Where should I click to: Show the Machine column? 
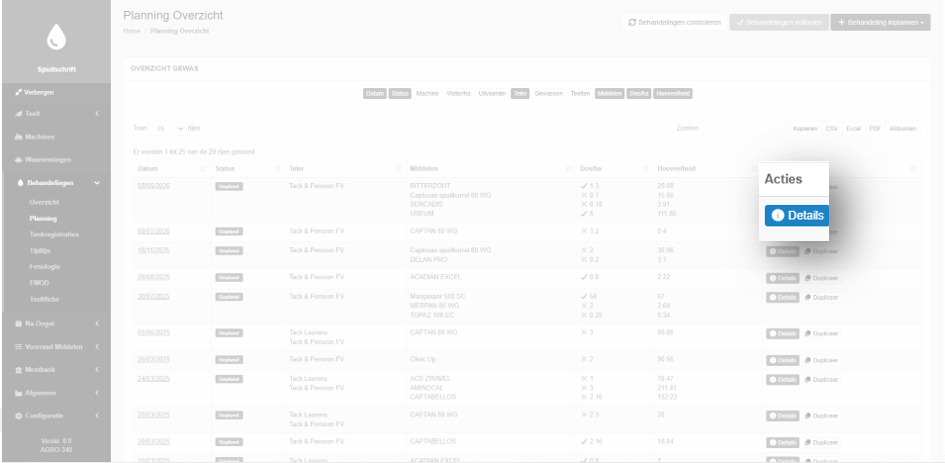(x=427, y=93)
